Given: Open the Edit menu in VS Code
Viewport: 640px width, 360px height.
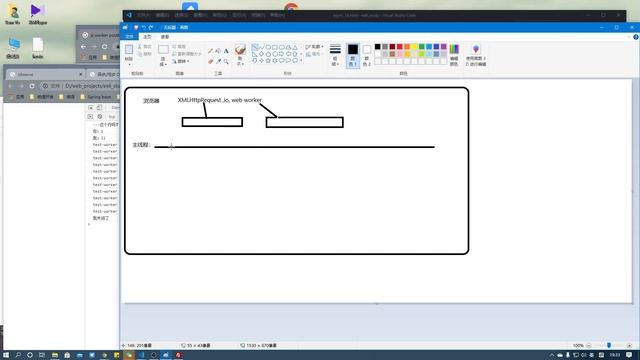Looking at the screenshot, I should [162, 15].
